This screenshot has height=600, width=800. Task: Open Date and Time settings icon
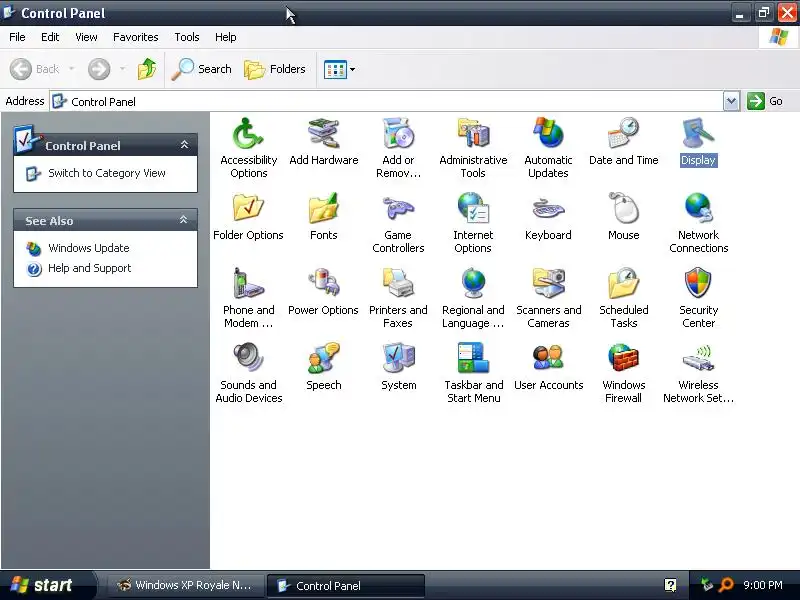623,133
